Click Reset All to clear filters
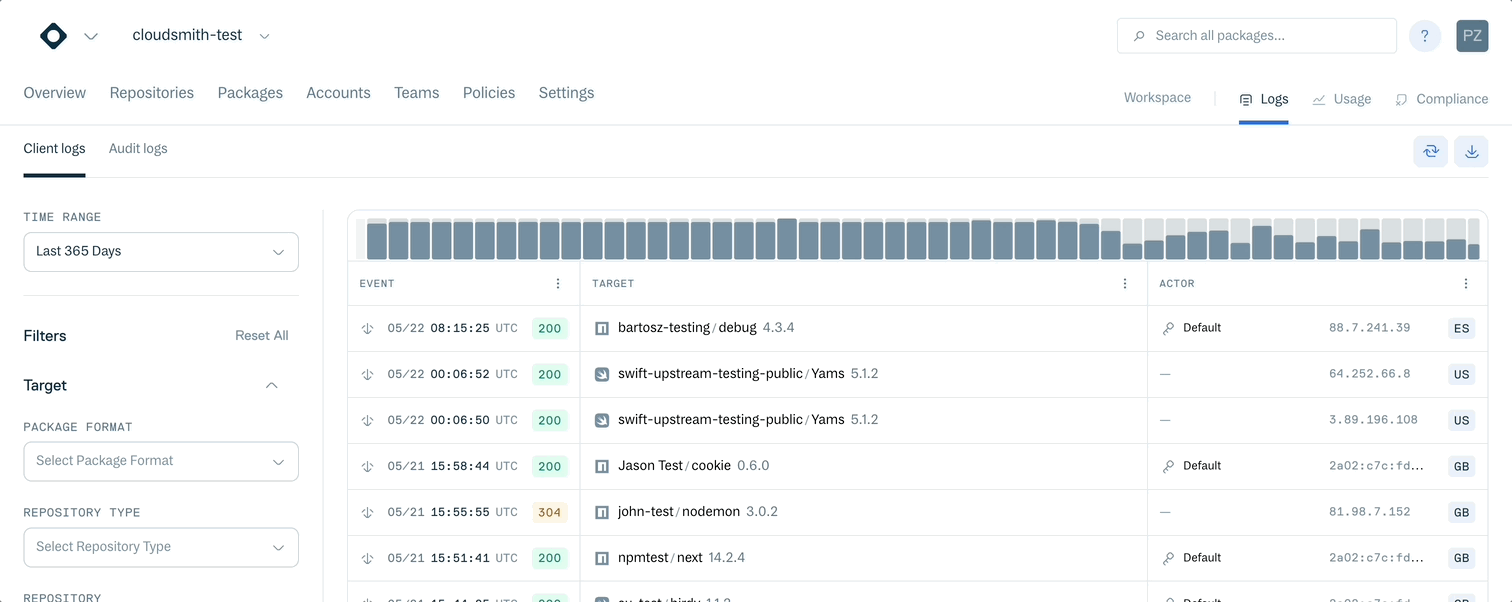 pyautogui.click(x=261, y=335)
